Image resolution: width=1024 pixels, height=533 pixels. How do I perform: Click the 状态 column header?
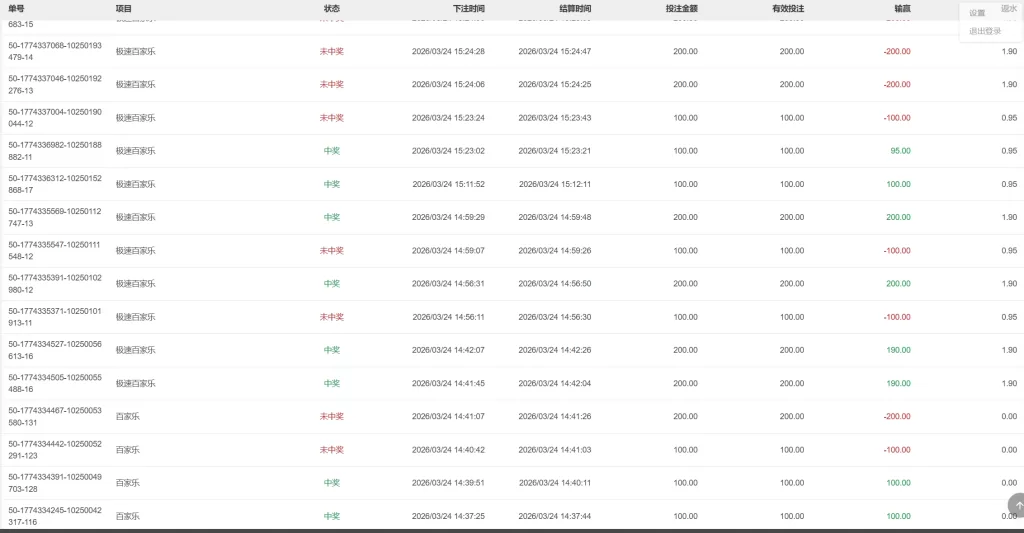[x=331, y=8]
